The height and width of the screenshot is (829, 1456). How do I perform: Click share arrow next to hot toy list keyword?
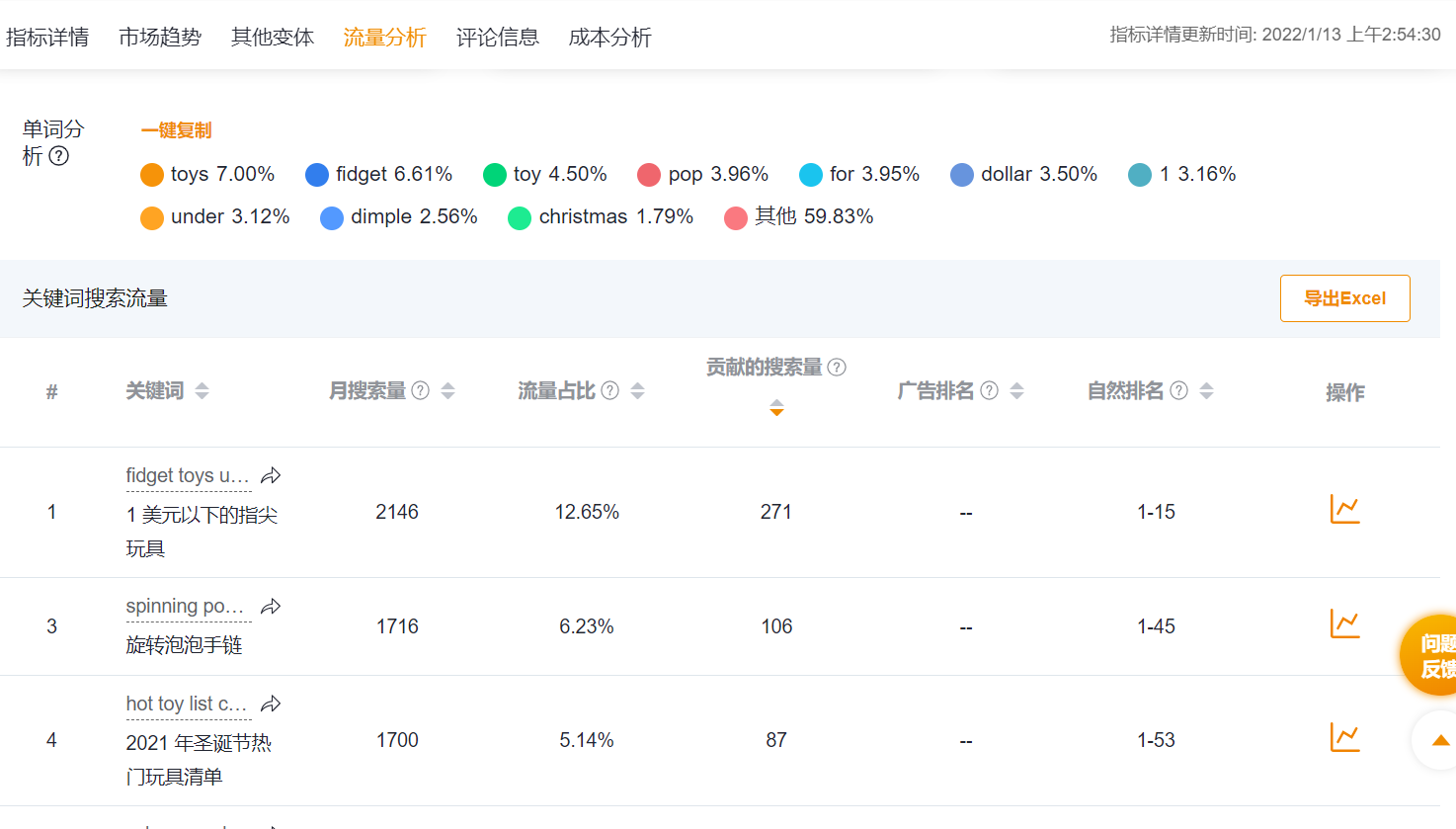pos(271,705)
